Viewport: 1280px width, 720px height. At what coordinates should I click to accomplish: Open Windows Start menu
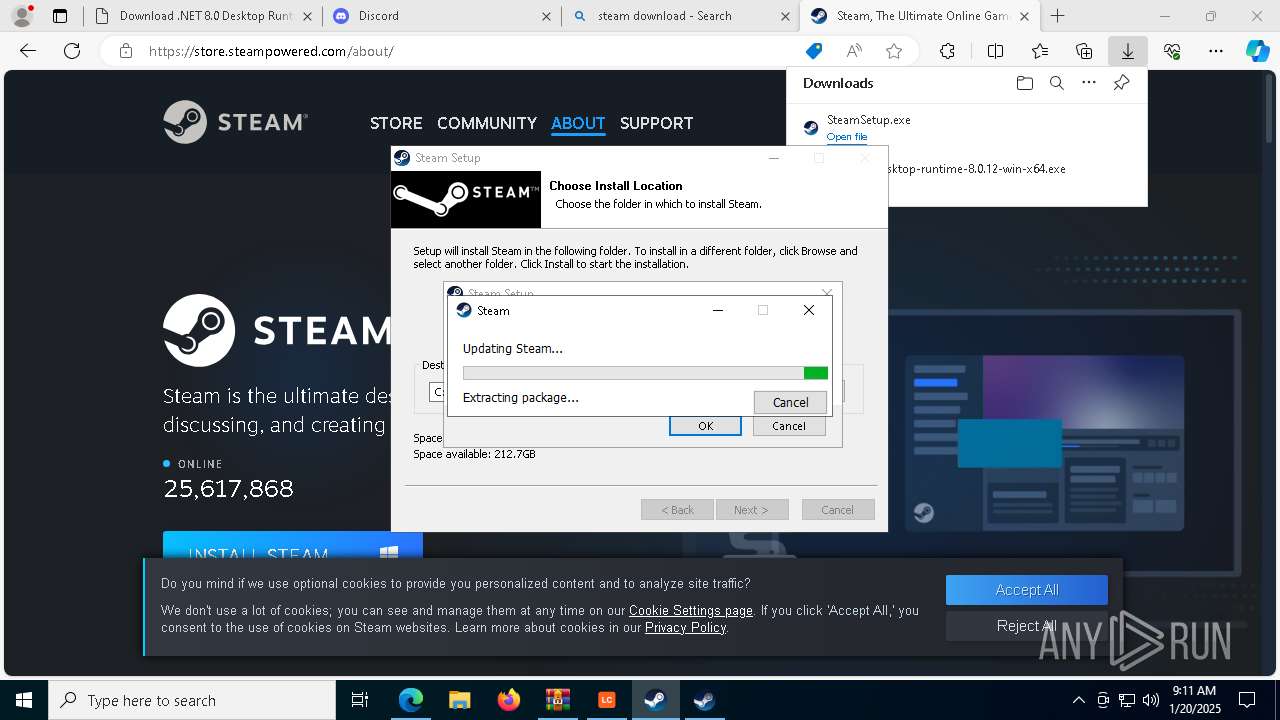(24, 700)
